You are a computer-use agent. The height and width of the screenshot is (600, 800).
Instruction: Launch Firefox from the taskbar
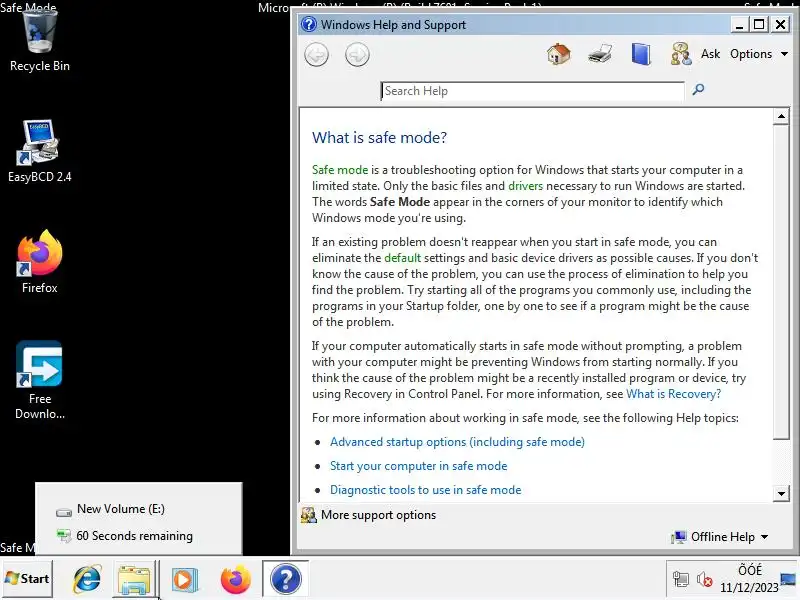click(235, 580)
